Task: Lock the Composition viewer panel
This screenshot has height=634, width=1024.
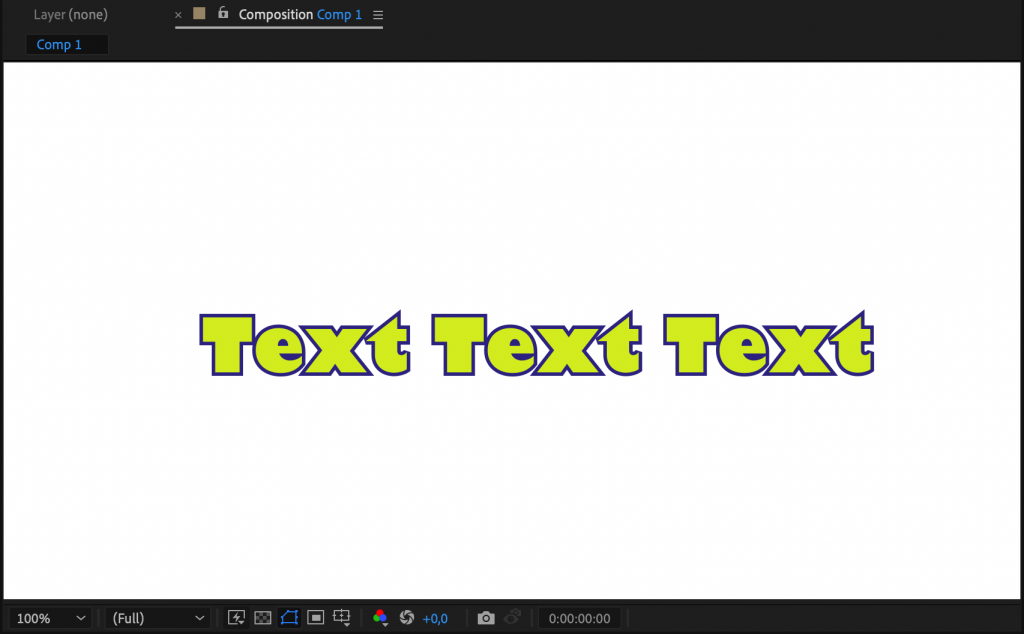Action: [222, 14]
